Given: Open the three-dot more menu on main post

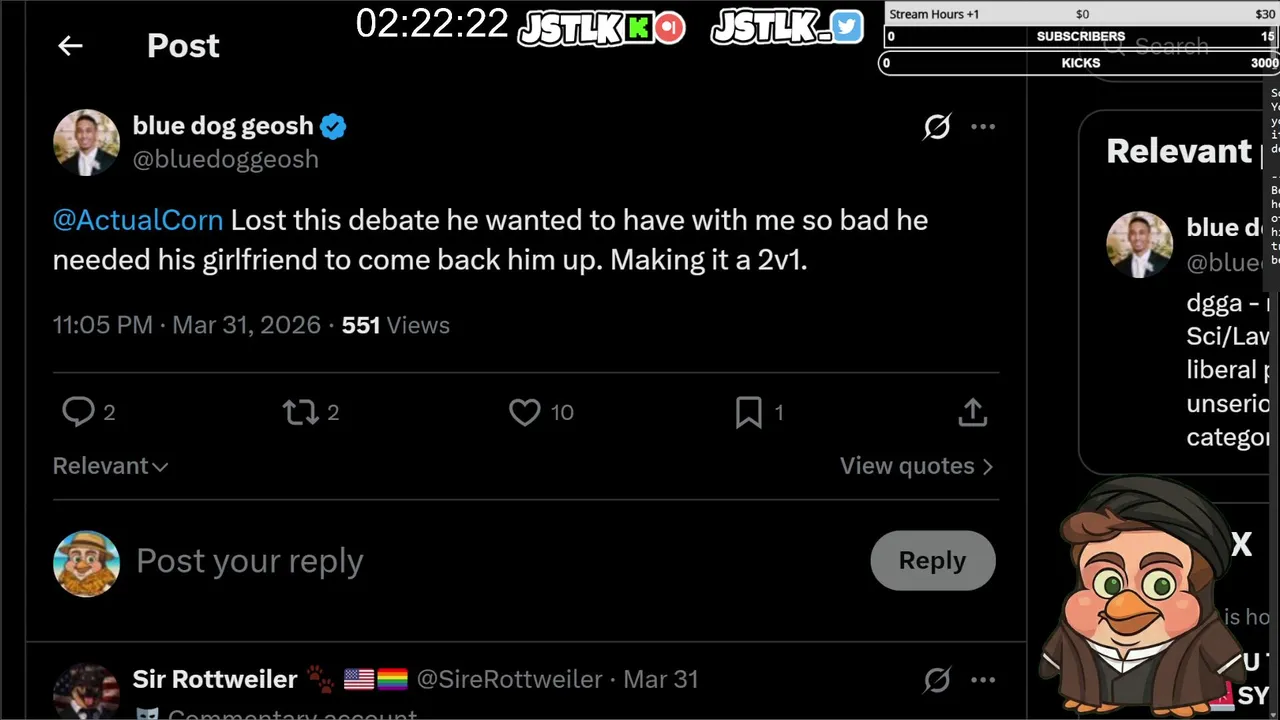Looking at the screenshot, I should point(983,127).
